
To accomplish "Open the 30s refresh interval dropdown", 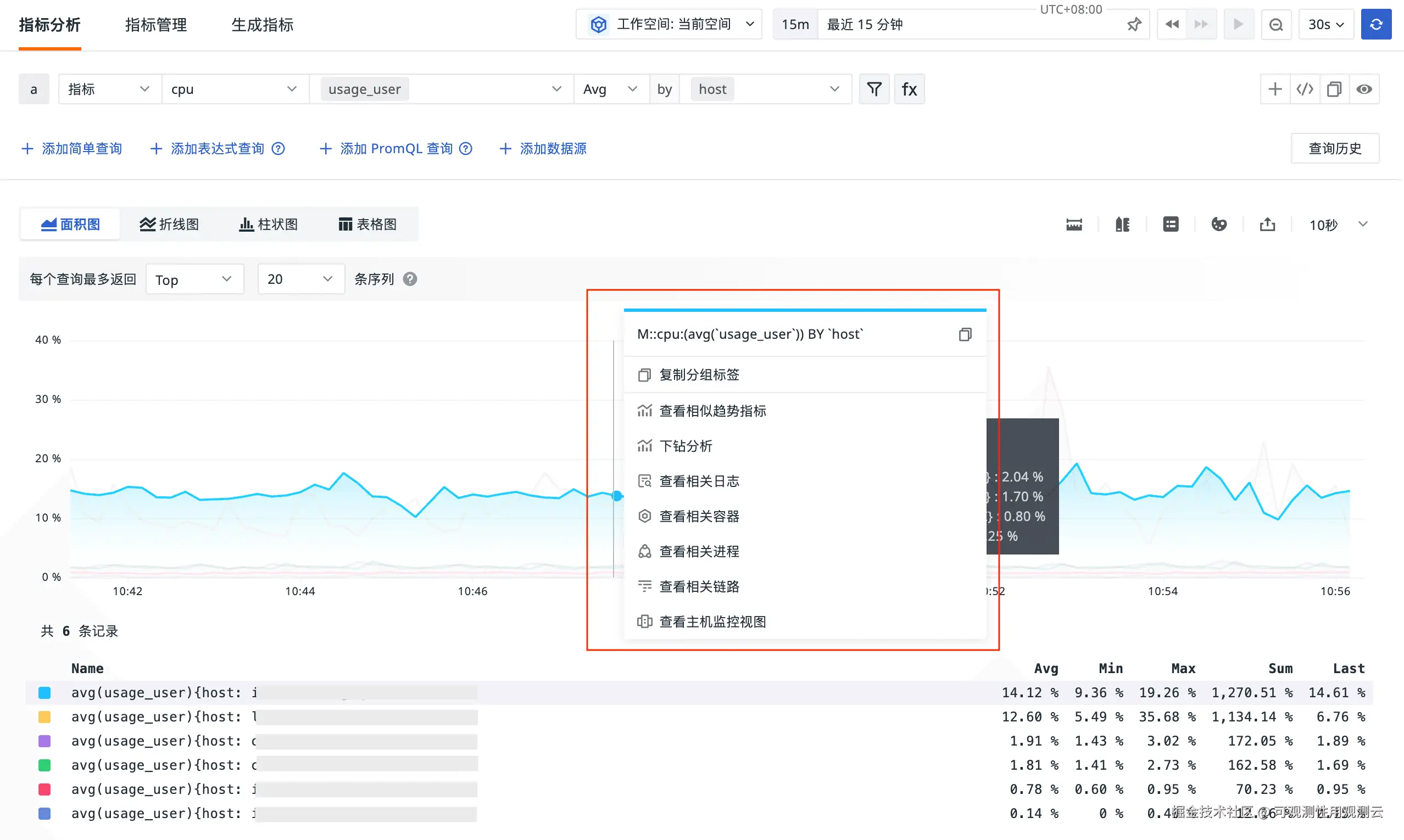I will 1325,24.
